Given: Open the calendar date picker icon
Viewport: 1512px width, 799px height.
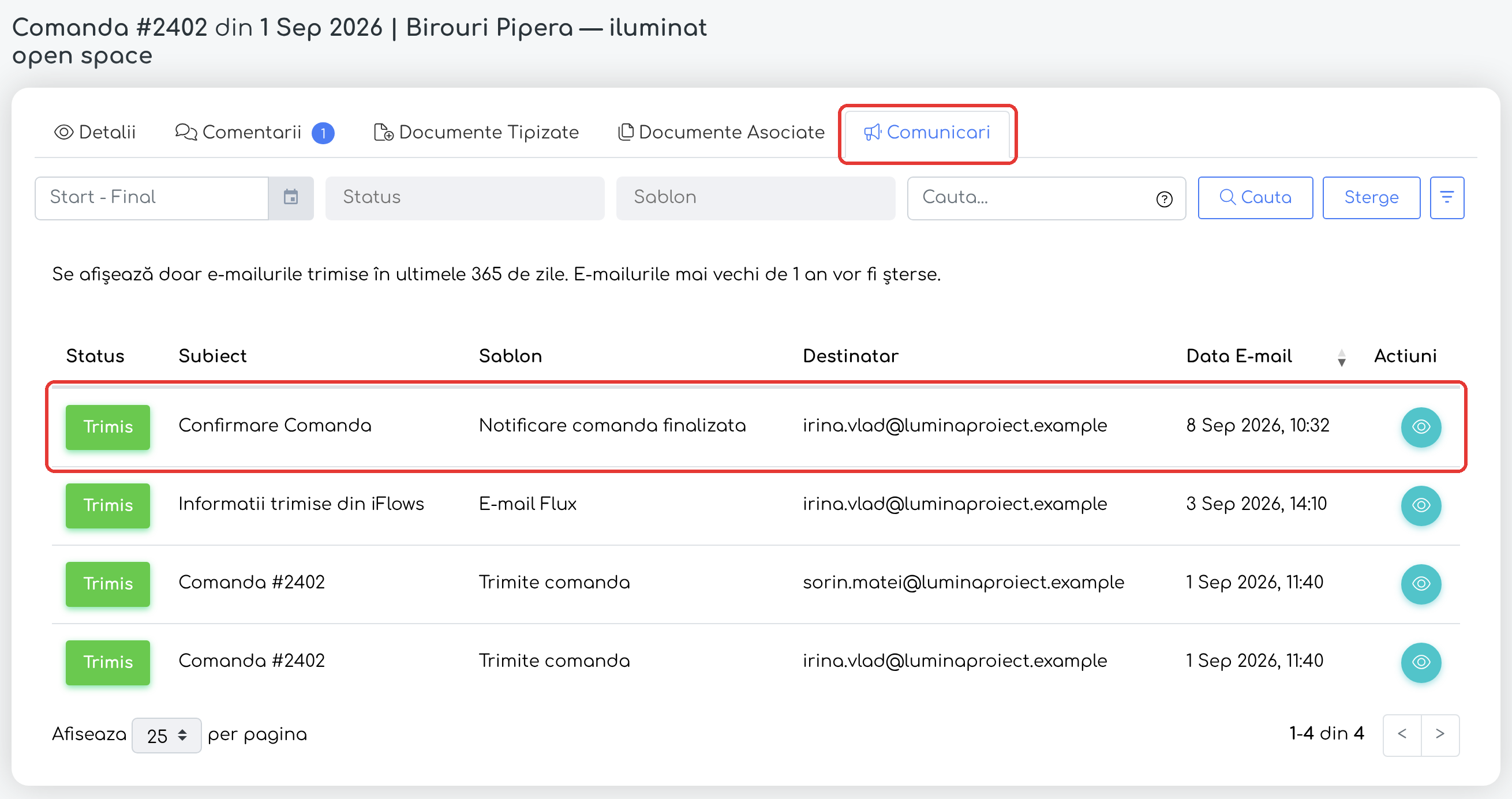Looking at the screenshot, I should pos(290,198).
